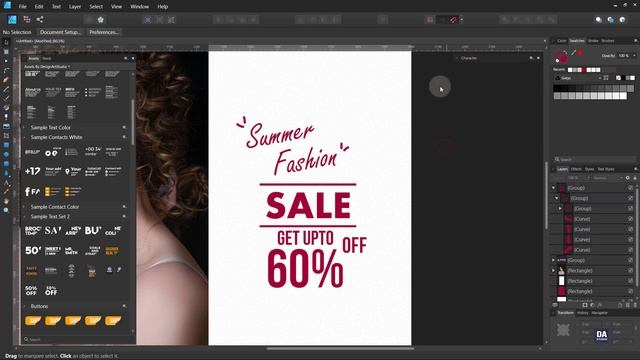The image size is (640, 360).
Task: Pick the black swatch in Greys palette
Action: [x=557, y=88]
